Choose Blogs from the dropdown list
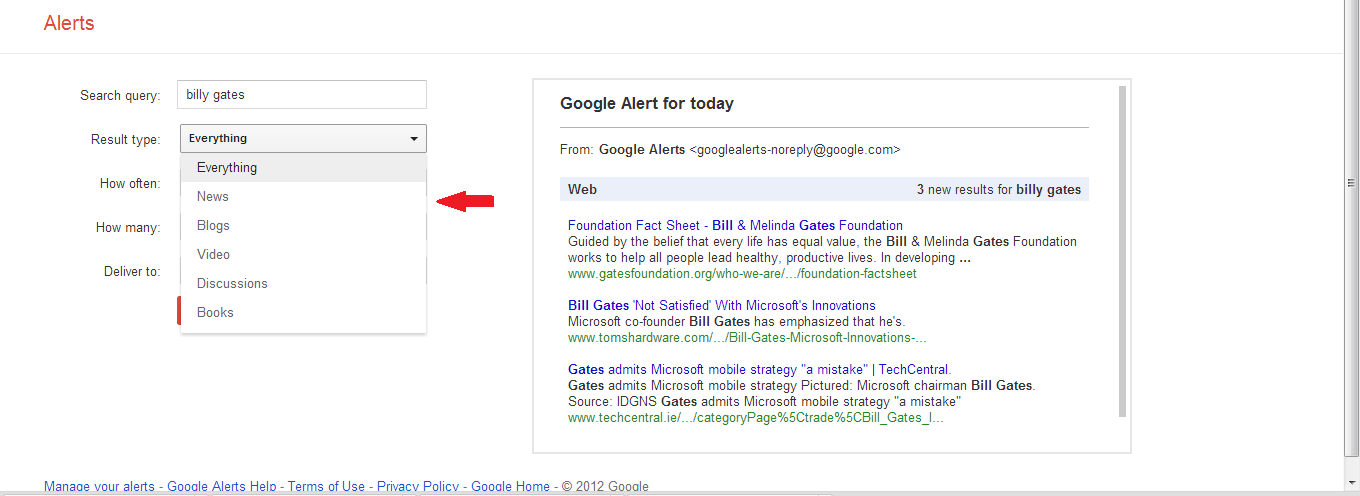Viewport: 1360px width, 496px height. click(x=303, y=225)
